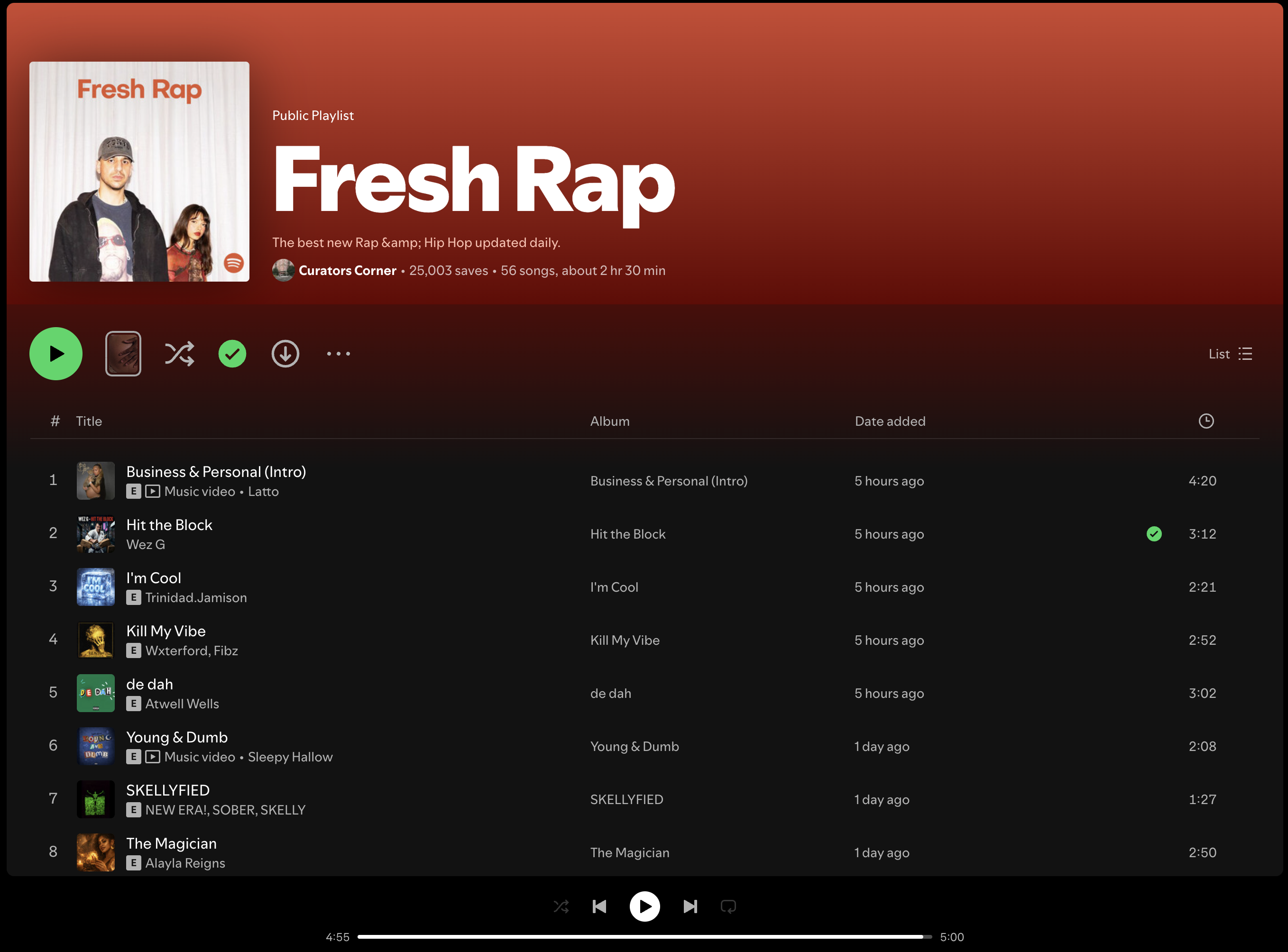Click row number 4 for Kill My Vibe
Screen dimensions: 1288x952
53,639
